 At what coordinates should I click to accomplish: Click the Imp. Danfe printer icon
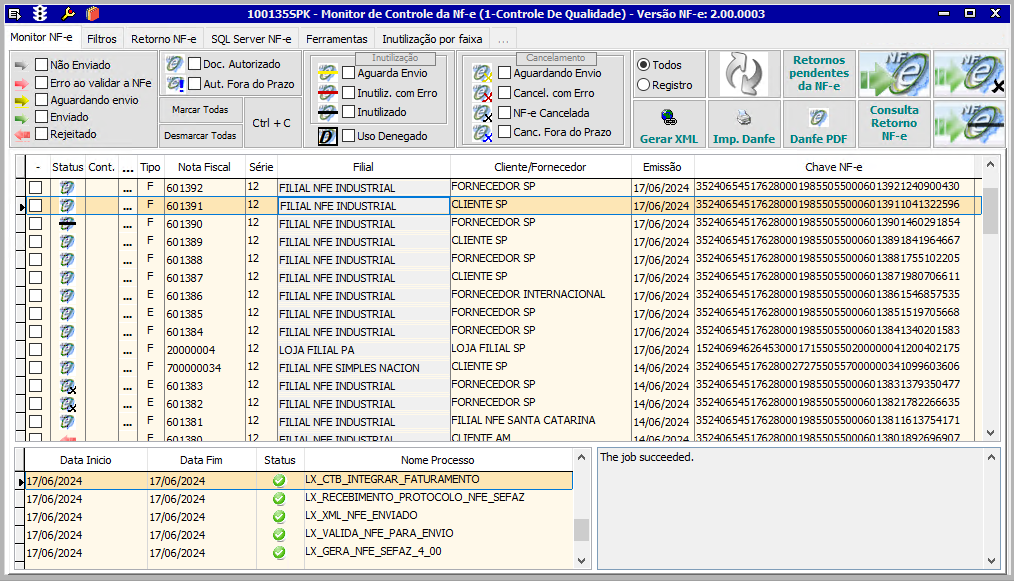pyautogui.click(x=743, y=116)
